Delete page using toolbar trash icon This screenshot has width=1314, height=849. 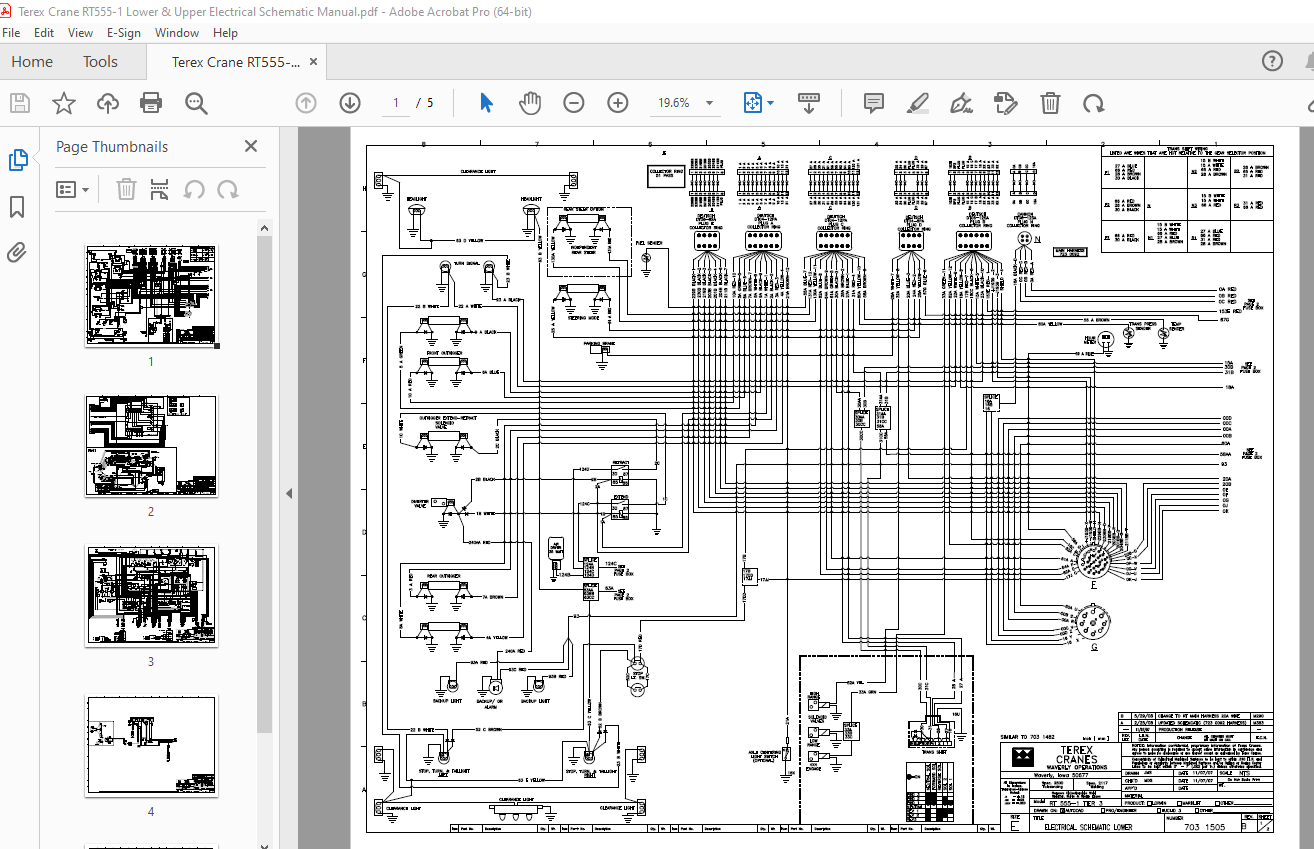[1050, 103]
